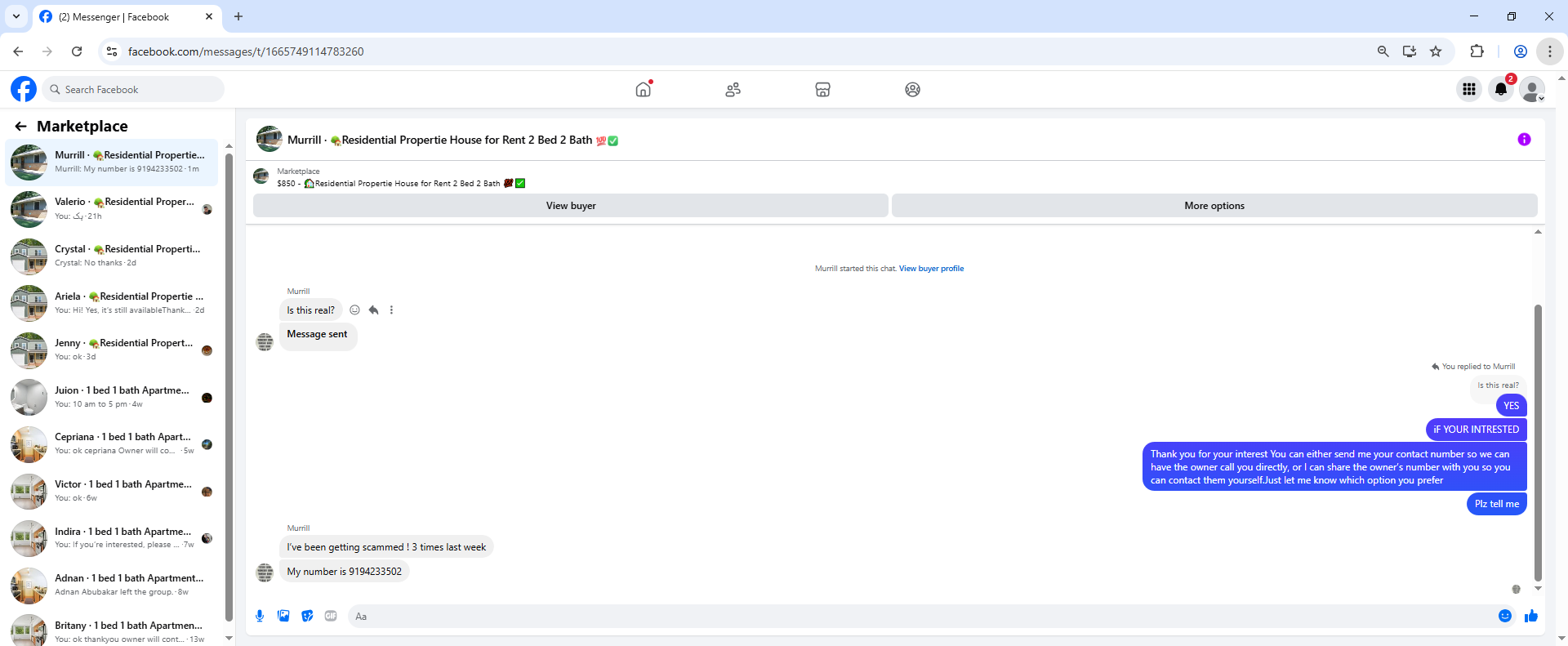Open the Facebook apps menu grid
Image resolution: width=1568 pixels, height=646 pixels.
click(1469, 89)
